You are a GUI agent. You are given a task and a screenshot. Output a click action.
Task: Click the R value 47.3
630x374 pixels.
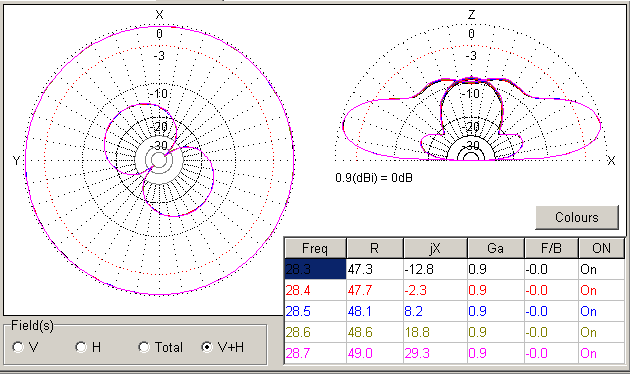(x=375, y=269)
